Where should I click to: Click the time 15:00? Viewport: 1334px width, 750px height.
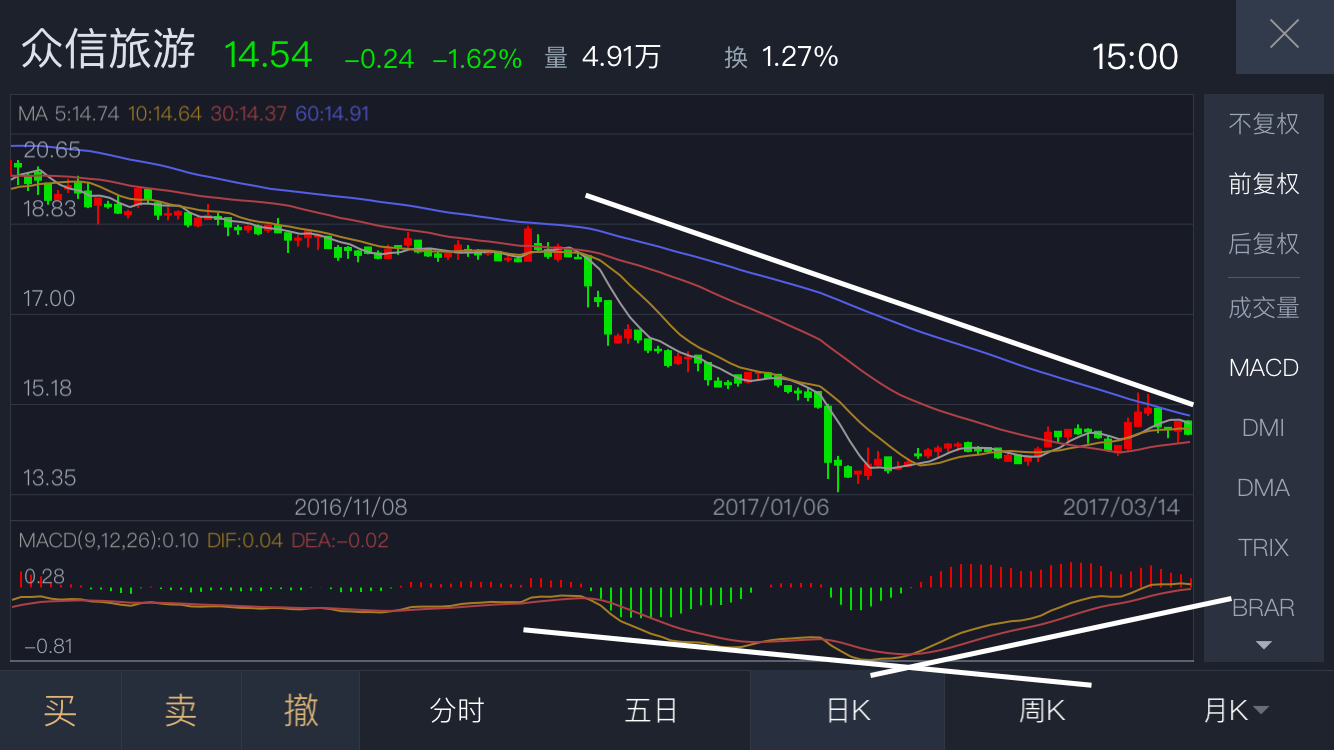click(x=1135, y=57)
